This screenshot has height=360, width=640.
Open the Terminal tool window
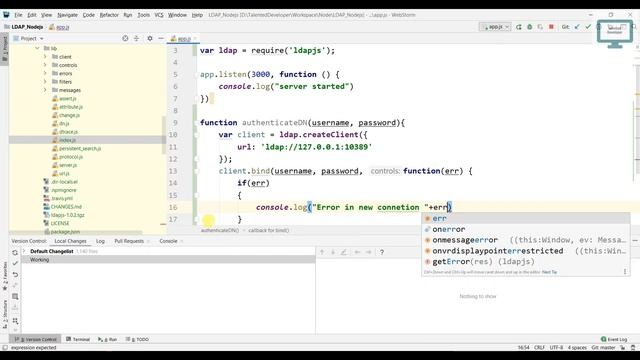(78, 339)
